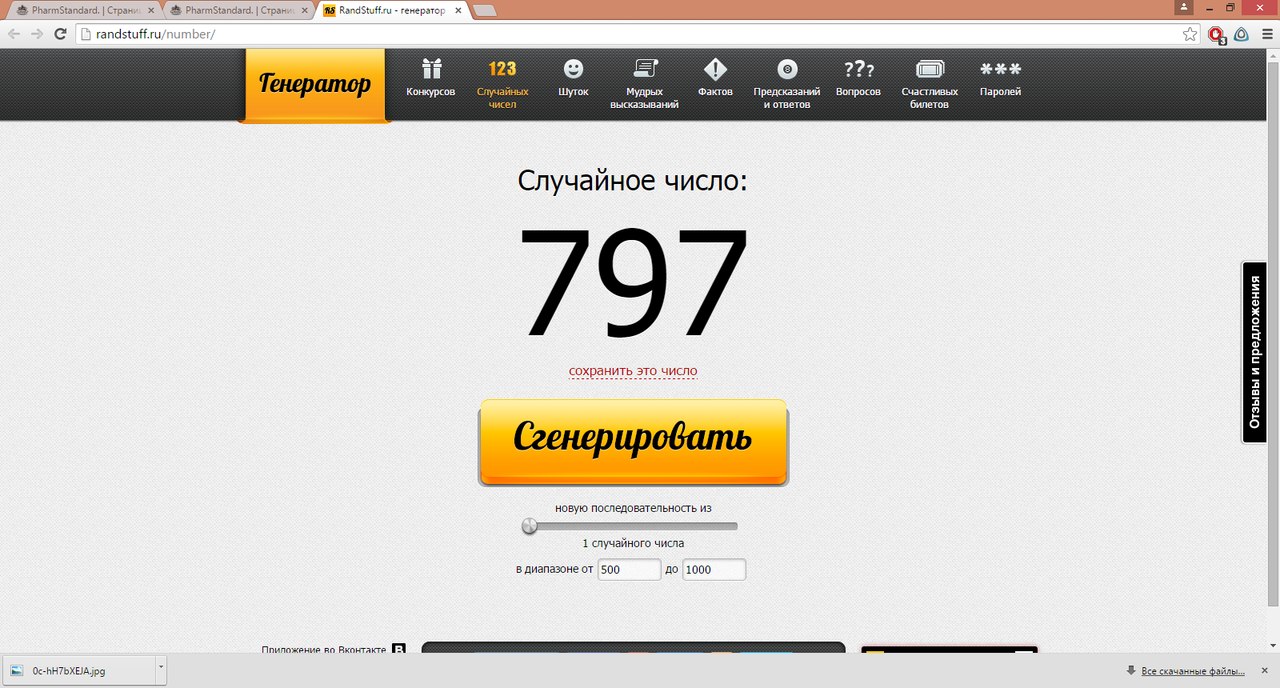Click the сохранить это число link

[633, 371]
